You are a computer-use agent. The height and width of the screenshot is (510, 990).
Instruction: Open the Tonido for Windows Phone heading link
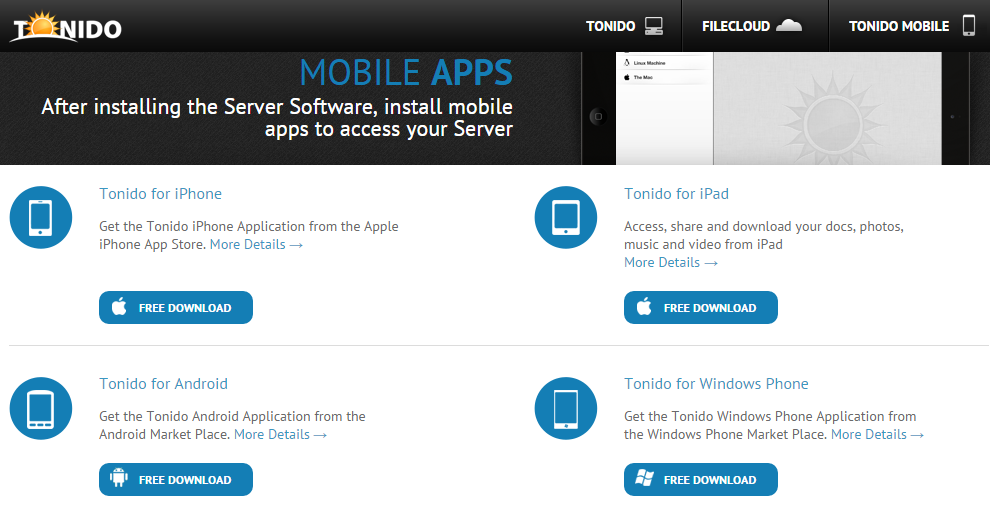coord(716,384)
